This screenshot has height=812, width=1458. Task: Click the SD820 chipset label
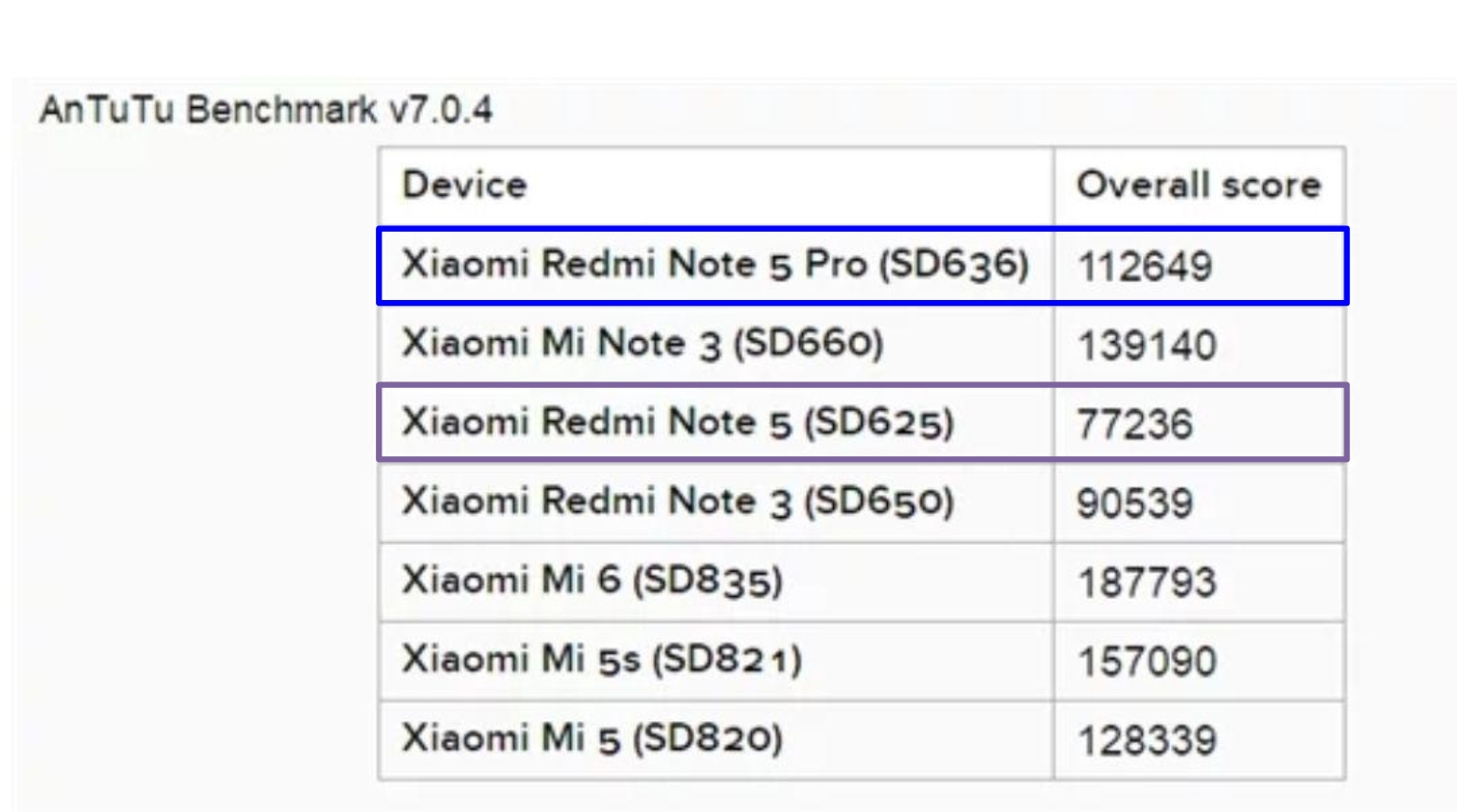(707, 738)
